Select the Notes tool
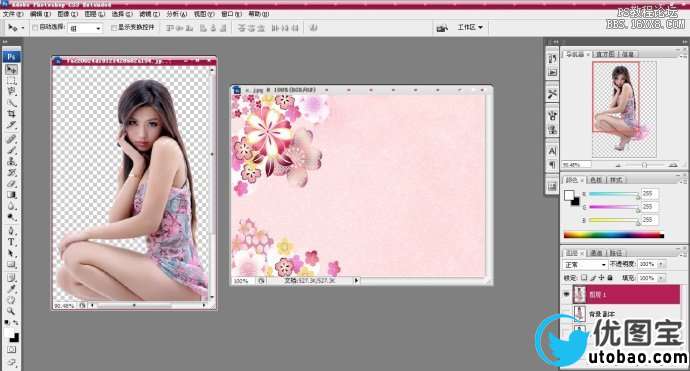This screenshot has width=690, height=371. 11,277
